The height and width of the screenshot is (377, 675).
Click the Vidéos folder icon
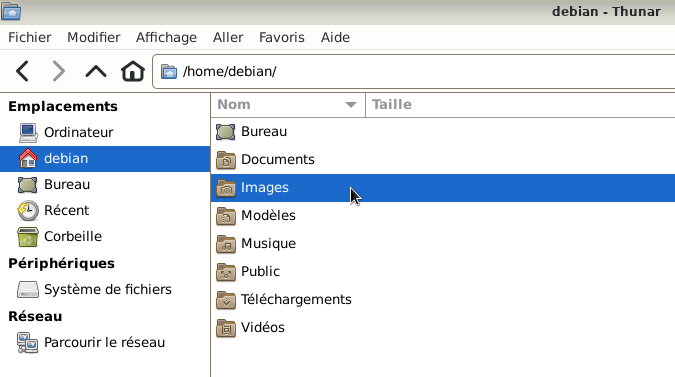226,328
